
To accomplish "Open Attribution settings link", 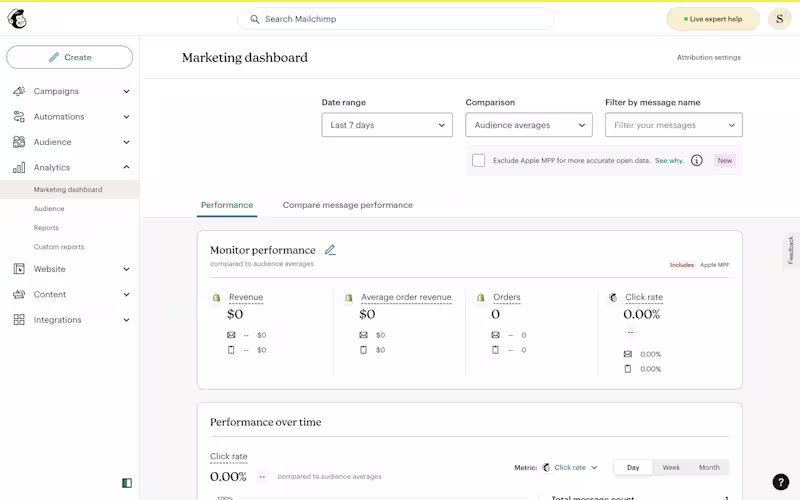I will point(708,57).
